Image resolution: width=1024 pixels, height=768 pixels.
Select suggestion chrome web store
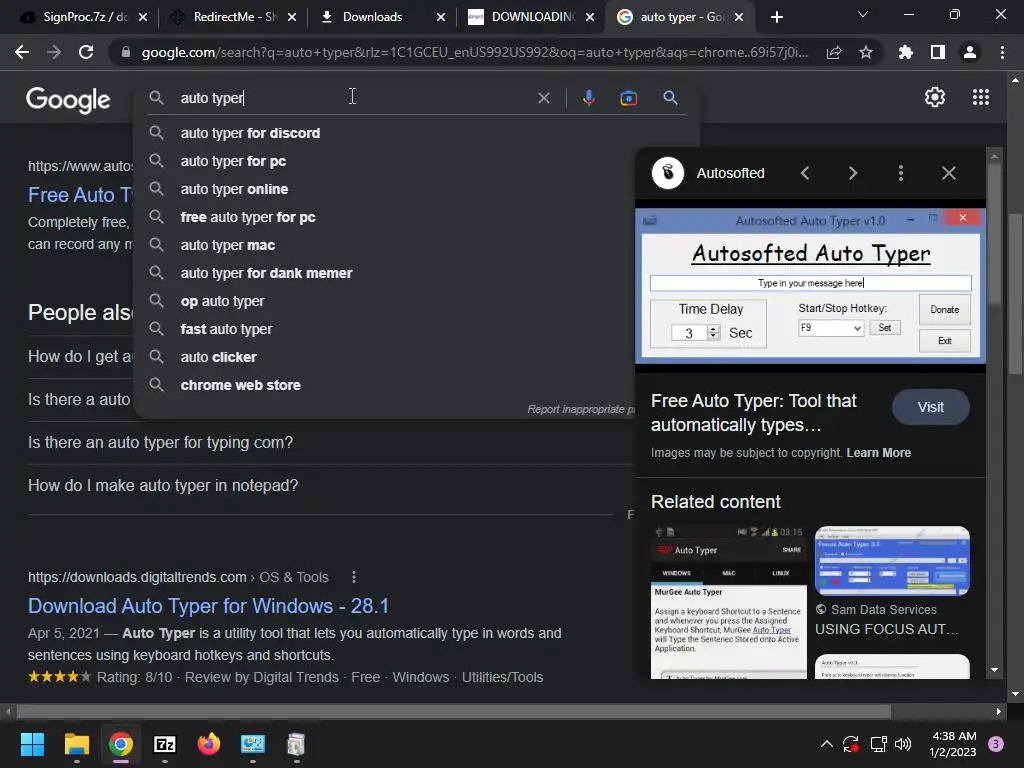(x=384, y=386)
